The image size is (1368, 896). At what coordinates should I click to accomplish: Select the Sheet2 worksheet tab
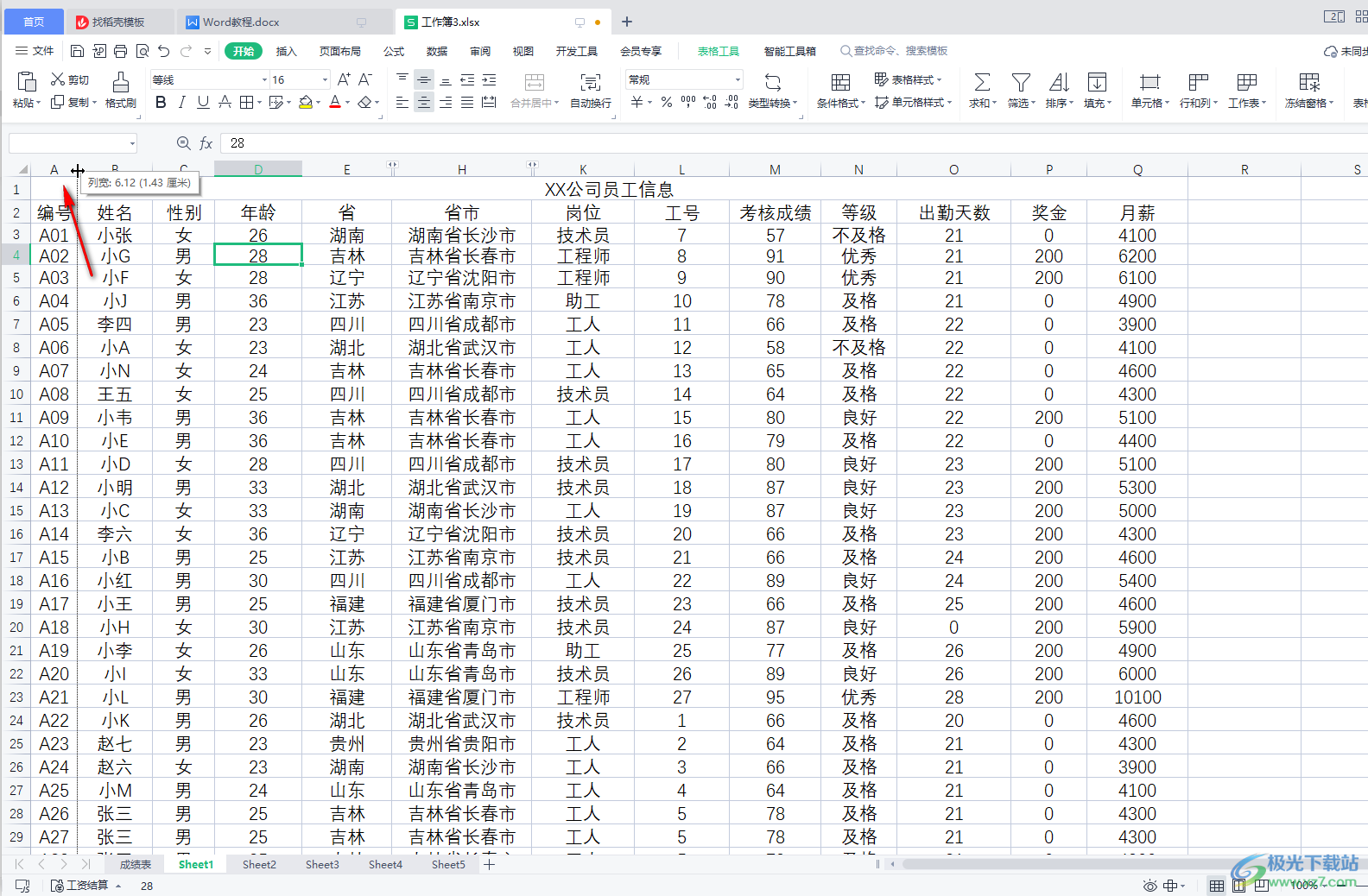(259, 864)
